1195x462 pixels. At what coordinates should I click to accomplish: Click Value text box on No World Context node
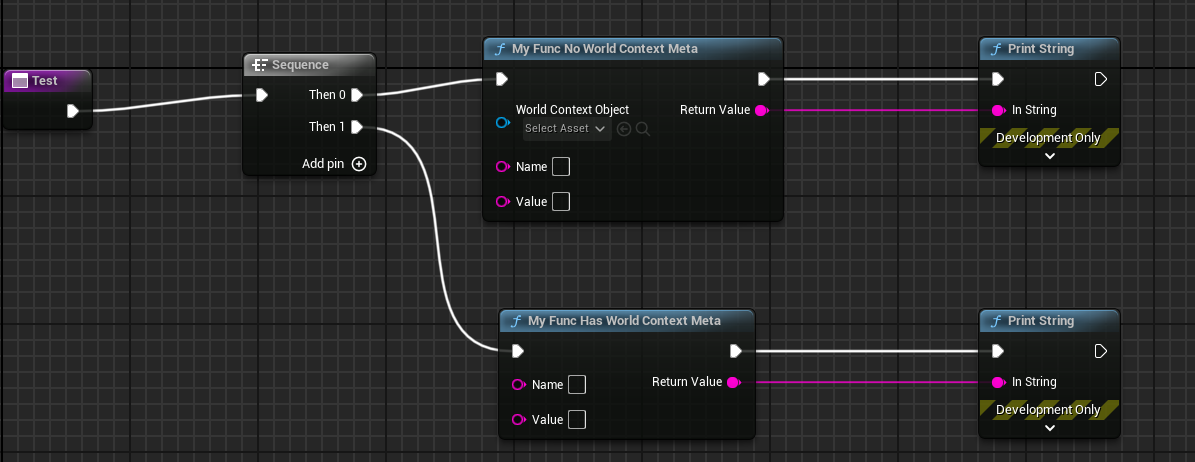point(561,202)
